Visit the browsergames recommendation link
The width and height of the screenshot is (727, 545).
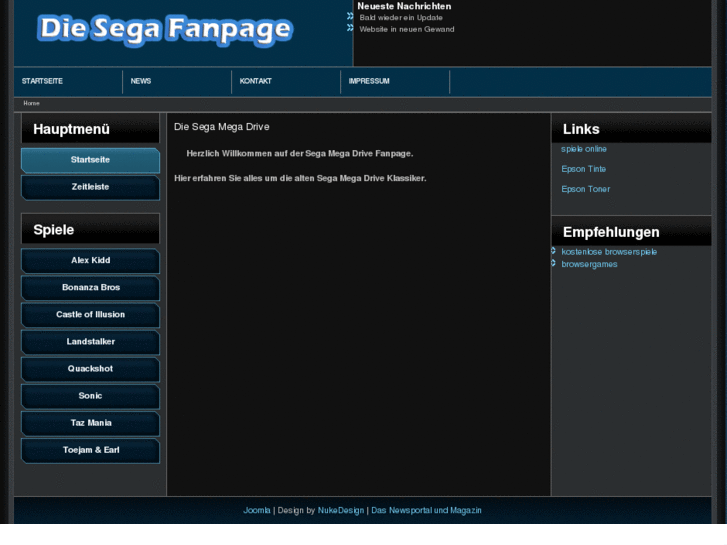[589, 264]
